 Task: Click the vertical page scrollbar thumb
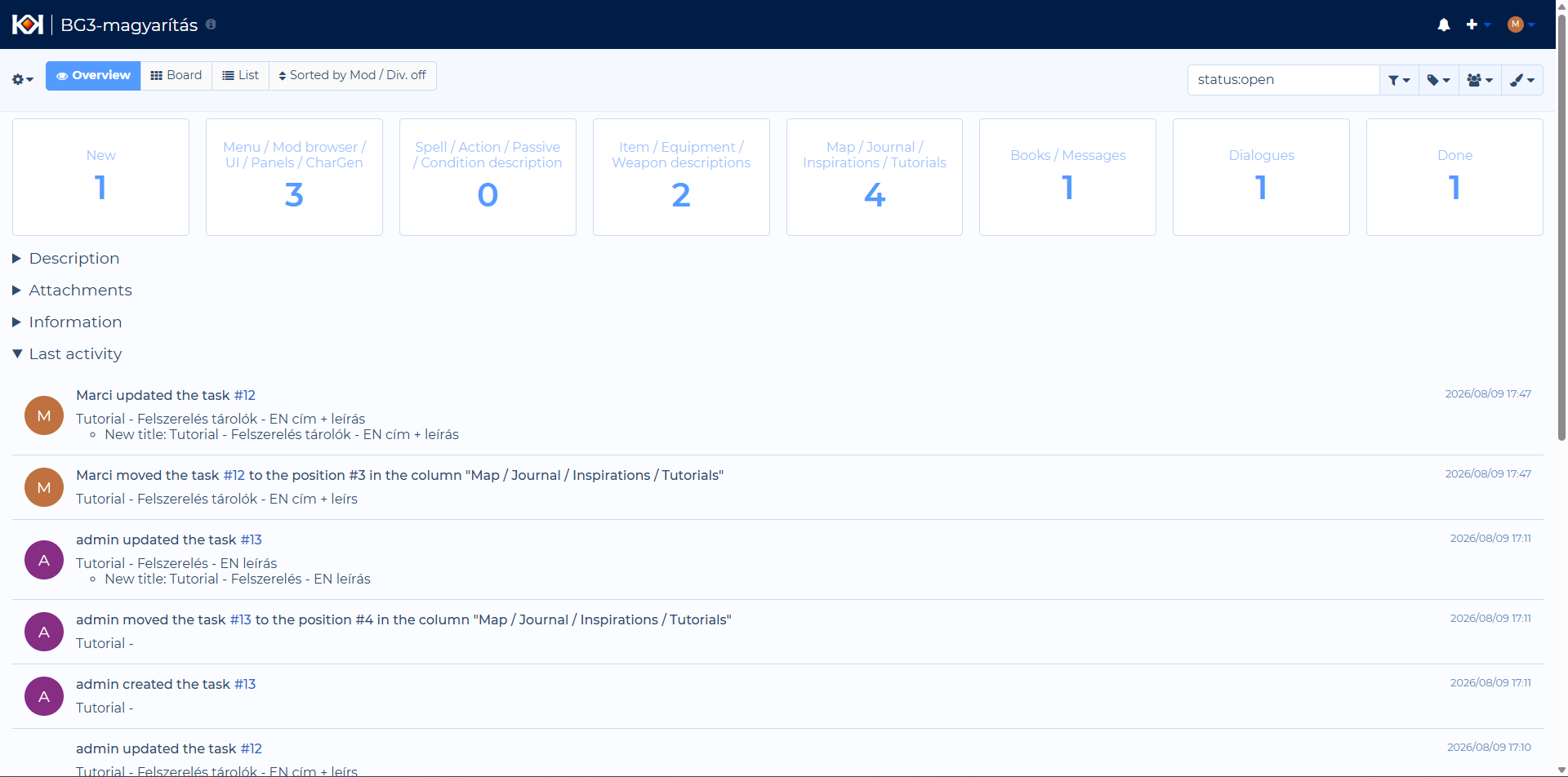coord(1561,227)
